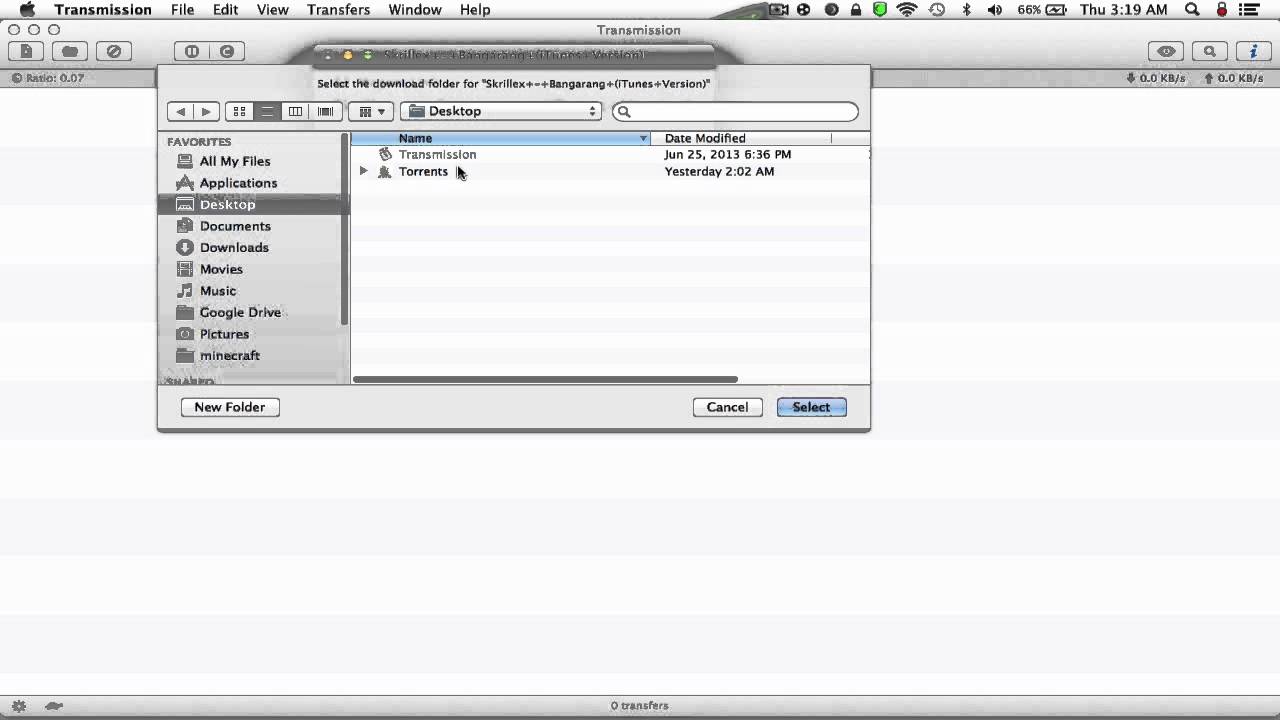Toggle the turtle speed limit icon

click(54, 706)
